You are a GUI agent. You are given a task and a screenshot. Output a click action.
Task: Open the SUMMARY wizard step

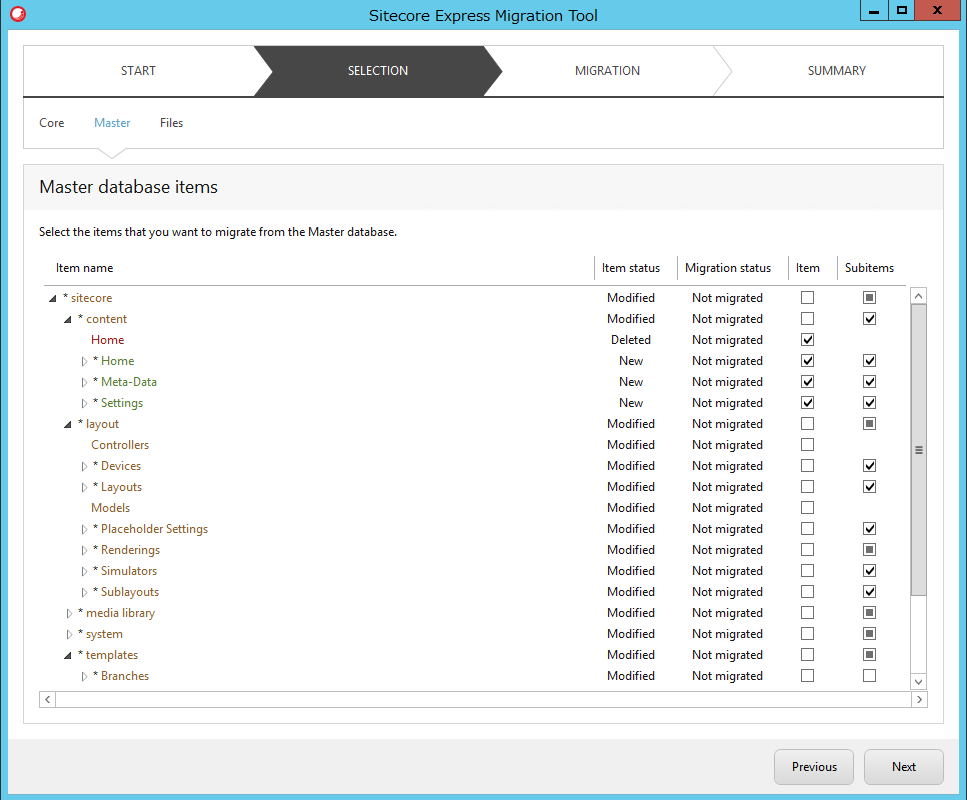837,71
